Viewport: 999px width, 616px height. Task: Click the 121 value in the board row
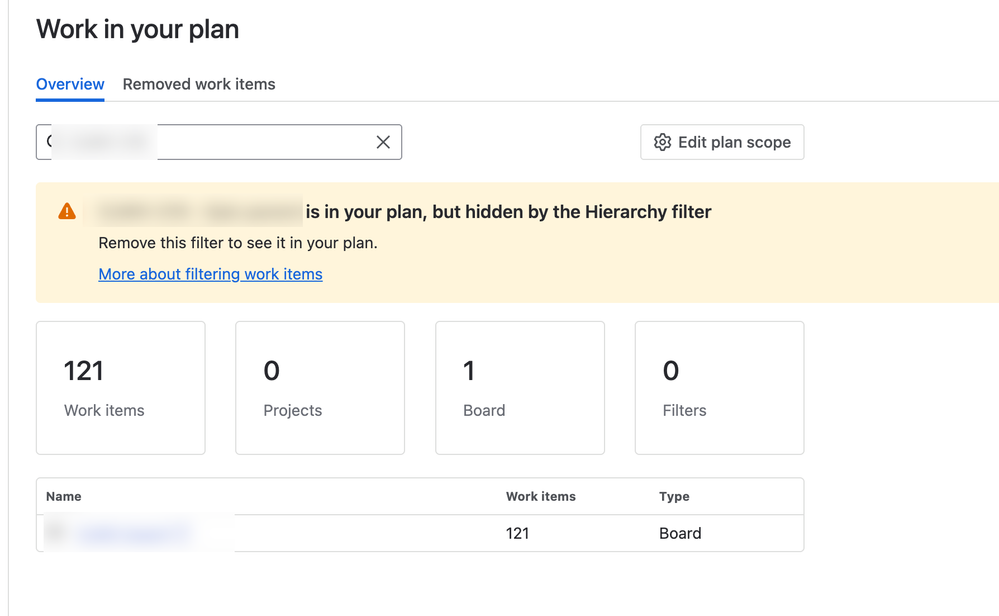518,533
